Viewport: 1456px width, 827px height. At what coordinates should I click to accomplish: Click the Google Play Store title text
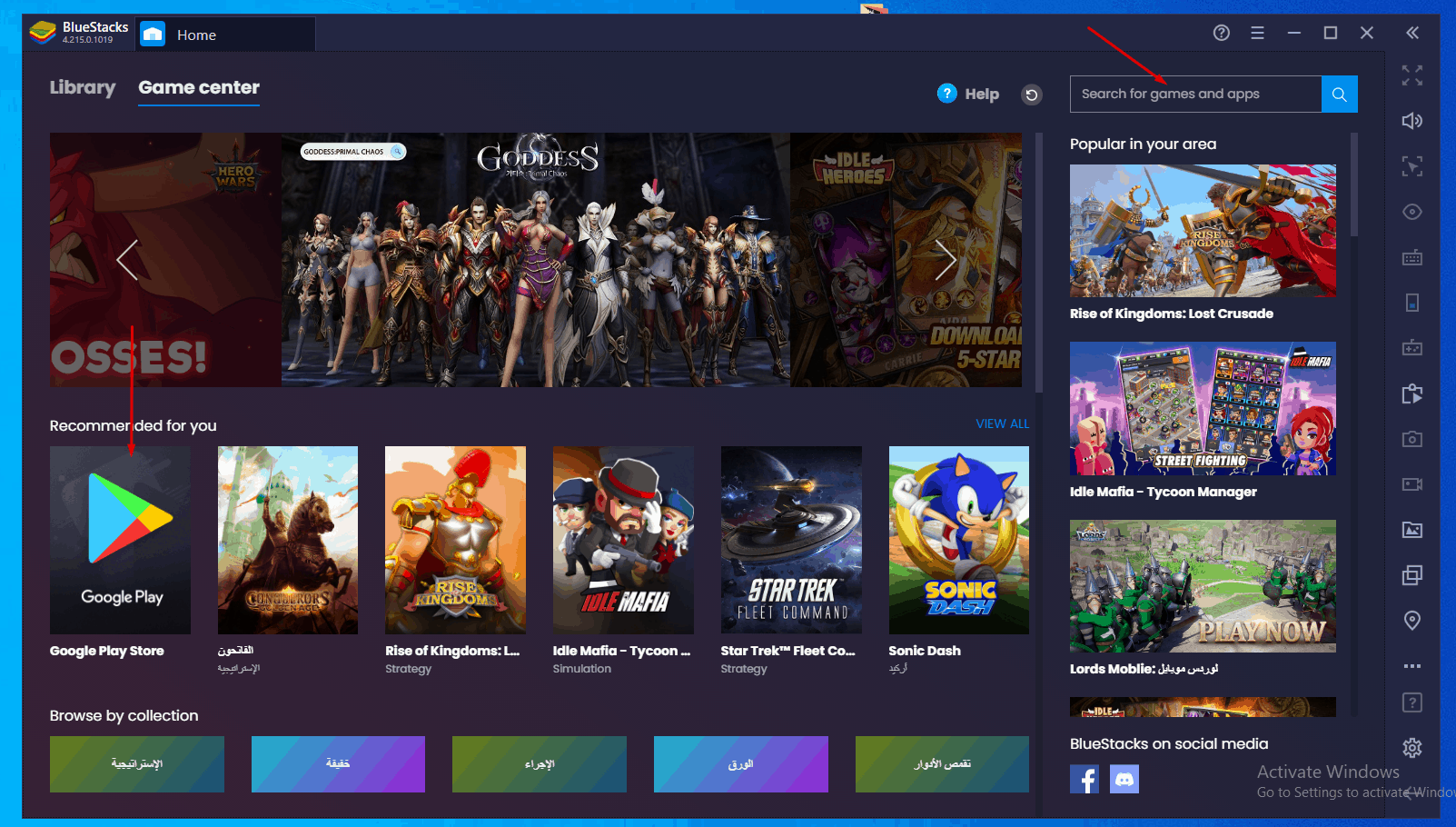pos(107,651)
